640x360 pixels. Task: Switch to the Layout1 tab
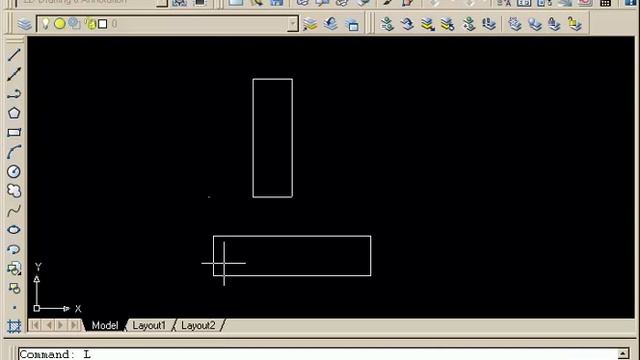point(149,325)
